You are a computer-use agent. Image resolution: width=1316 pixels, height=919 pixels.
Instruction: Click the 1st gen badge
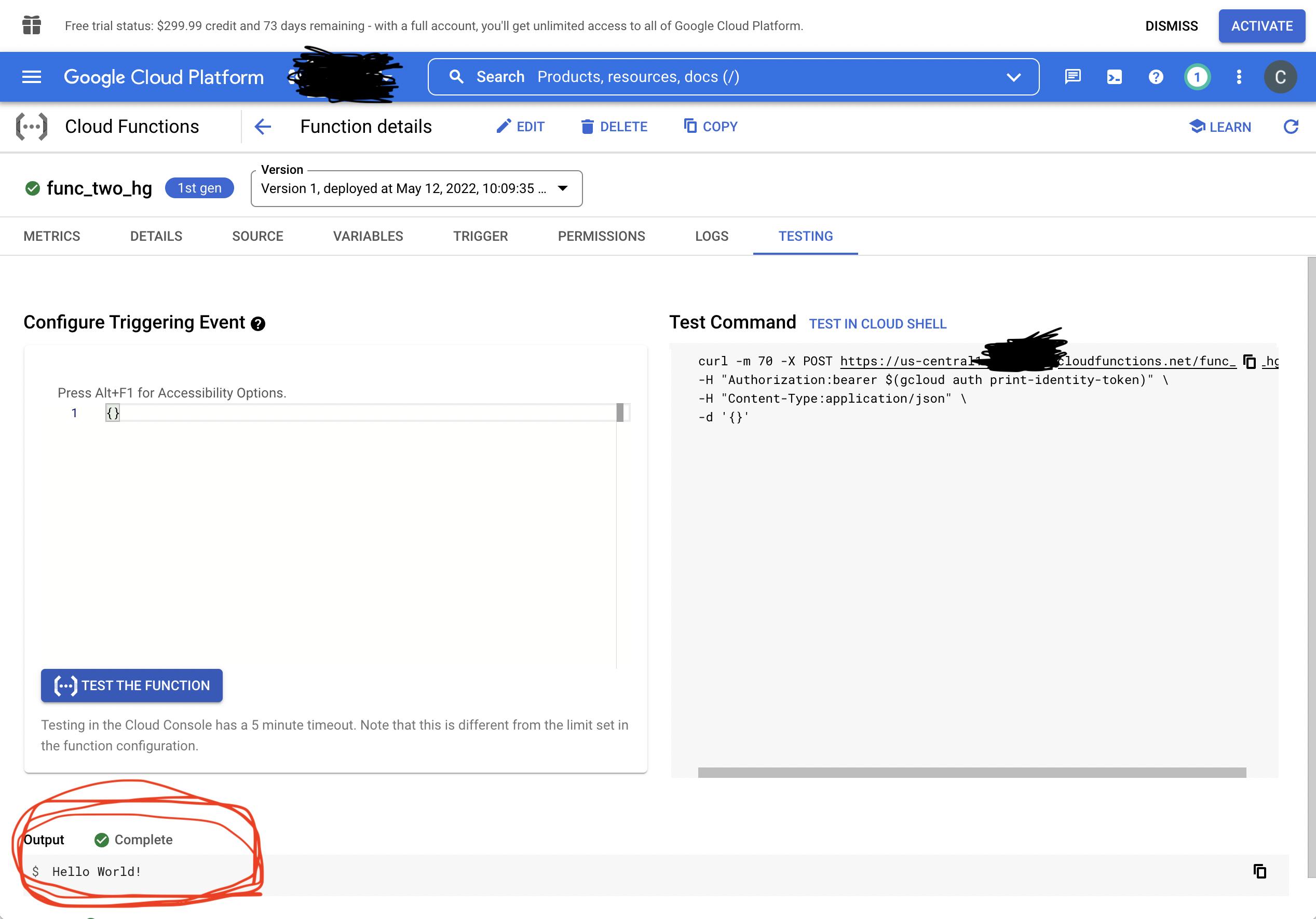pos(199,188)
